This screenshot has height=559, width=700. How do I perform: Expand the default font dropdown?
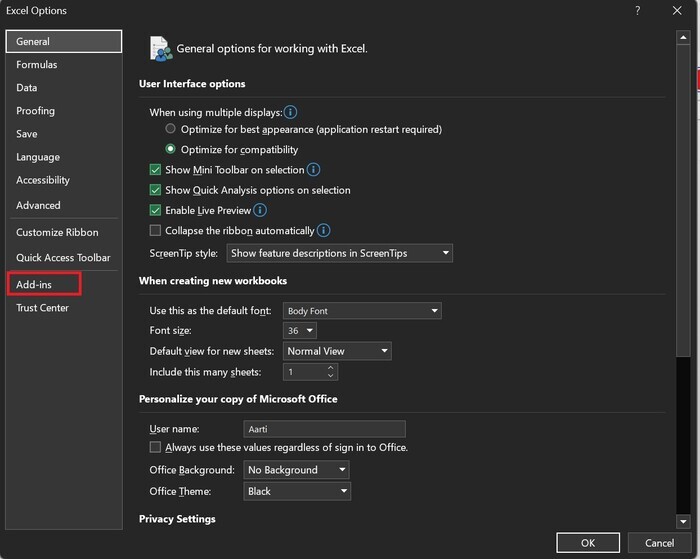point(362,311)
